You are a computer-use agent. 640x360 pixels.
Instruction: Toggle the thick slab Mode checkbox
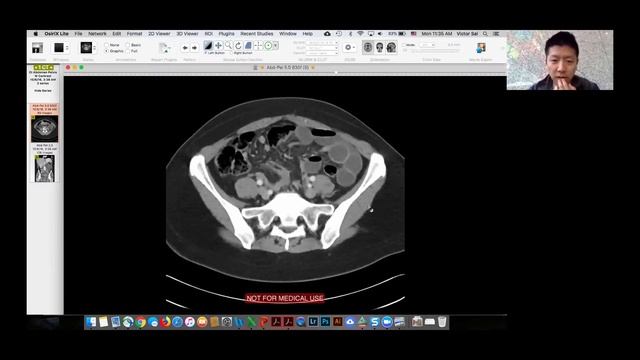pyautogui.click(x=404, y=45)
